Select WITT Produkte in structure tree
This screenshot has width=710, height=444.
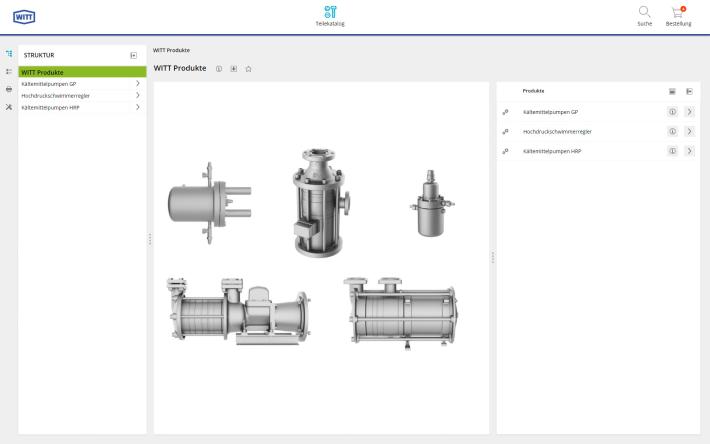[82, 72]
